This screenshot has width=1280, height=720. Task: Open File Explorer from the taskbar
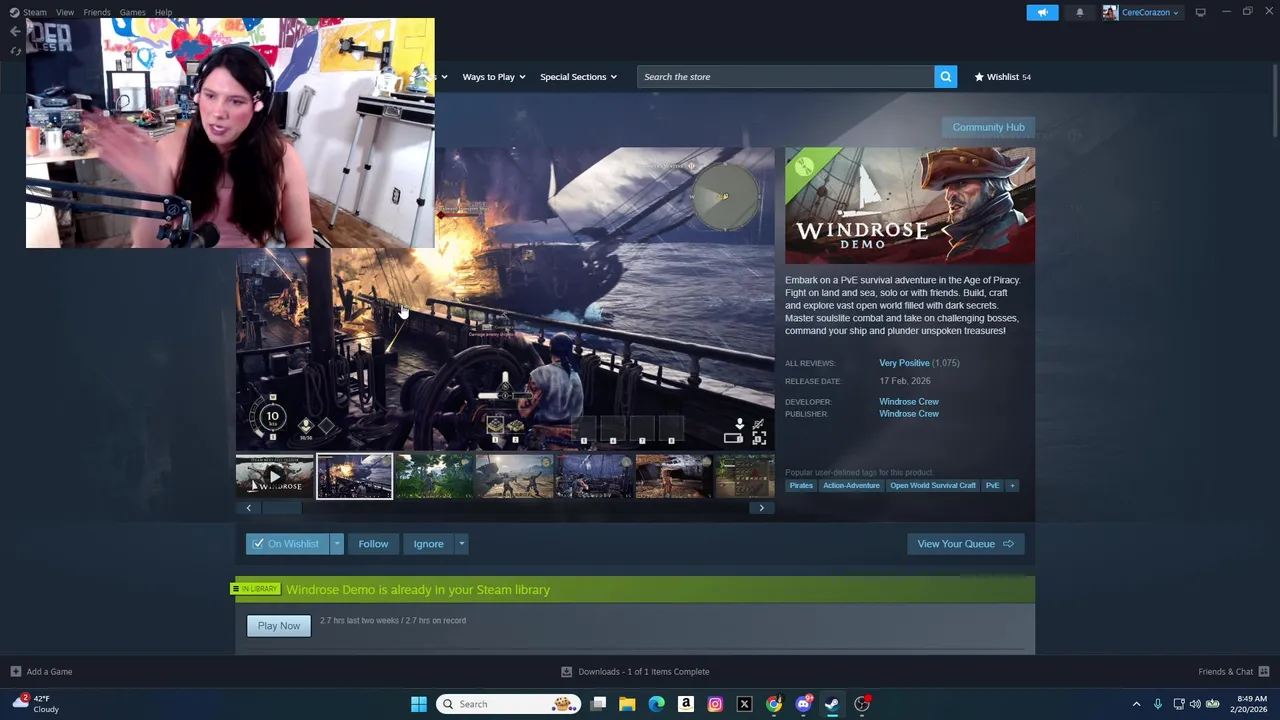pos(627,704)
